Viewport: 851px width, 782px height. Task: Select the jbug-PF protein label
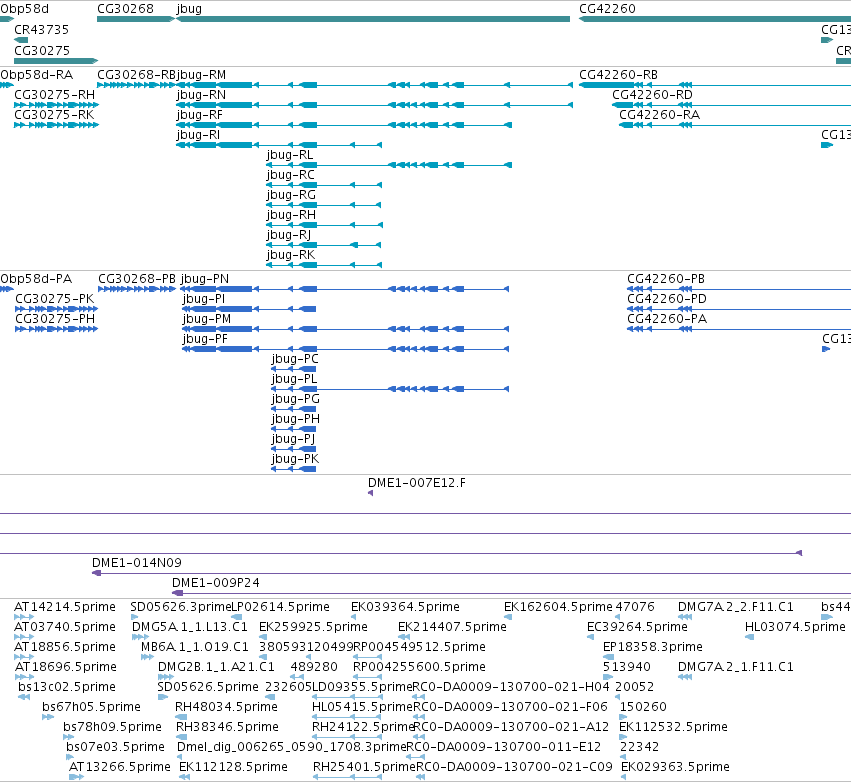205,339
